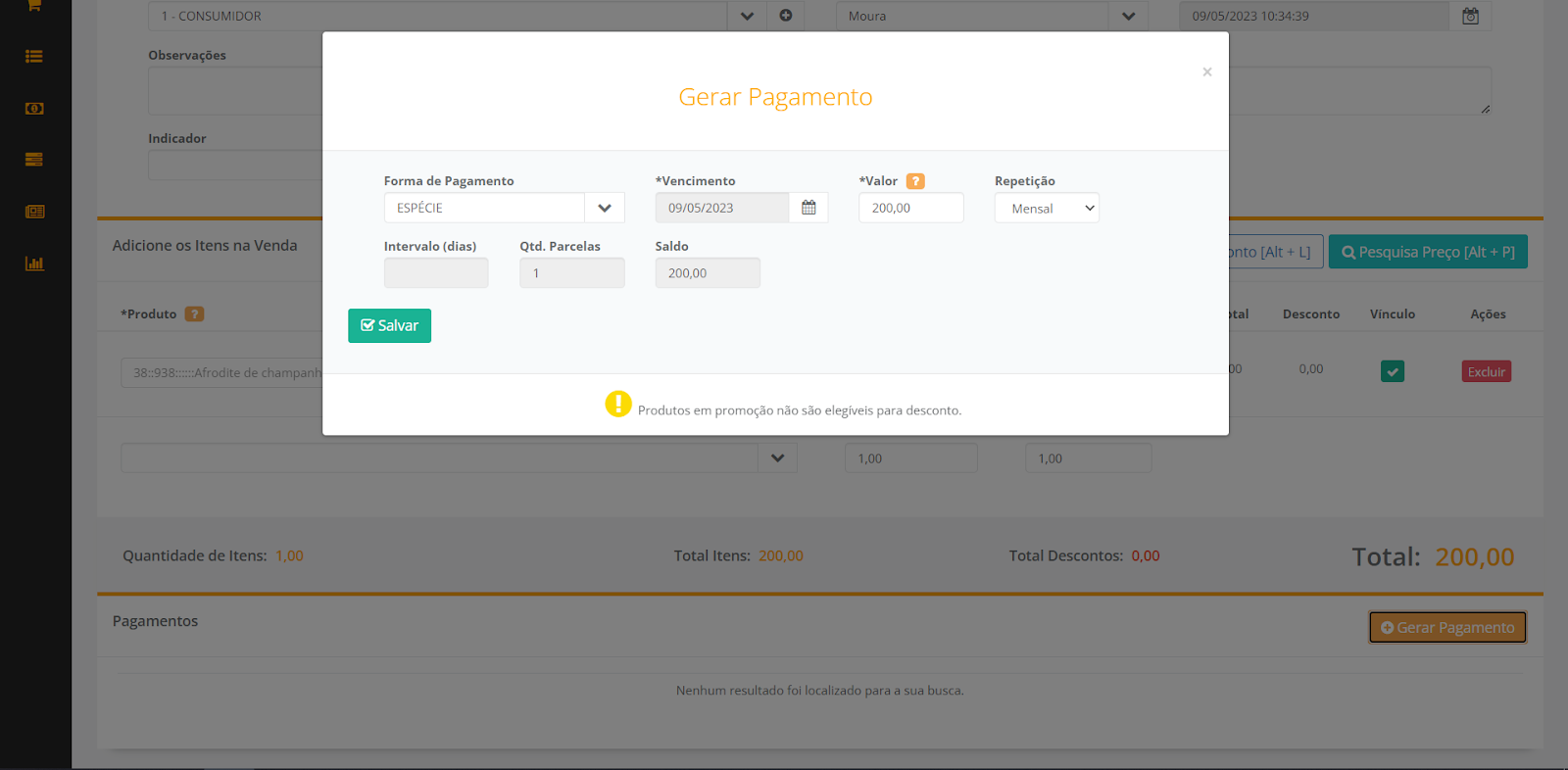The width and height of the screenshot is (1568, 770).
Task: Click the Valor help question mark
Action: click(915, 181)
